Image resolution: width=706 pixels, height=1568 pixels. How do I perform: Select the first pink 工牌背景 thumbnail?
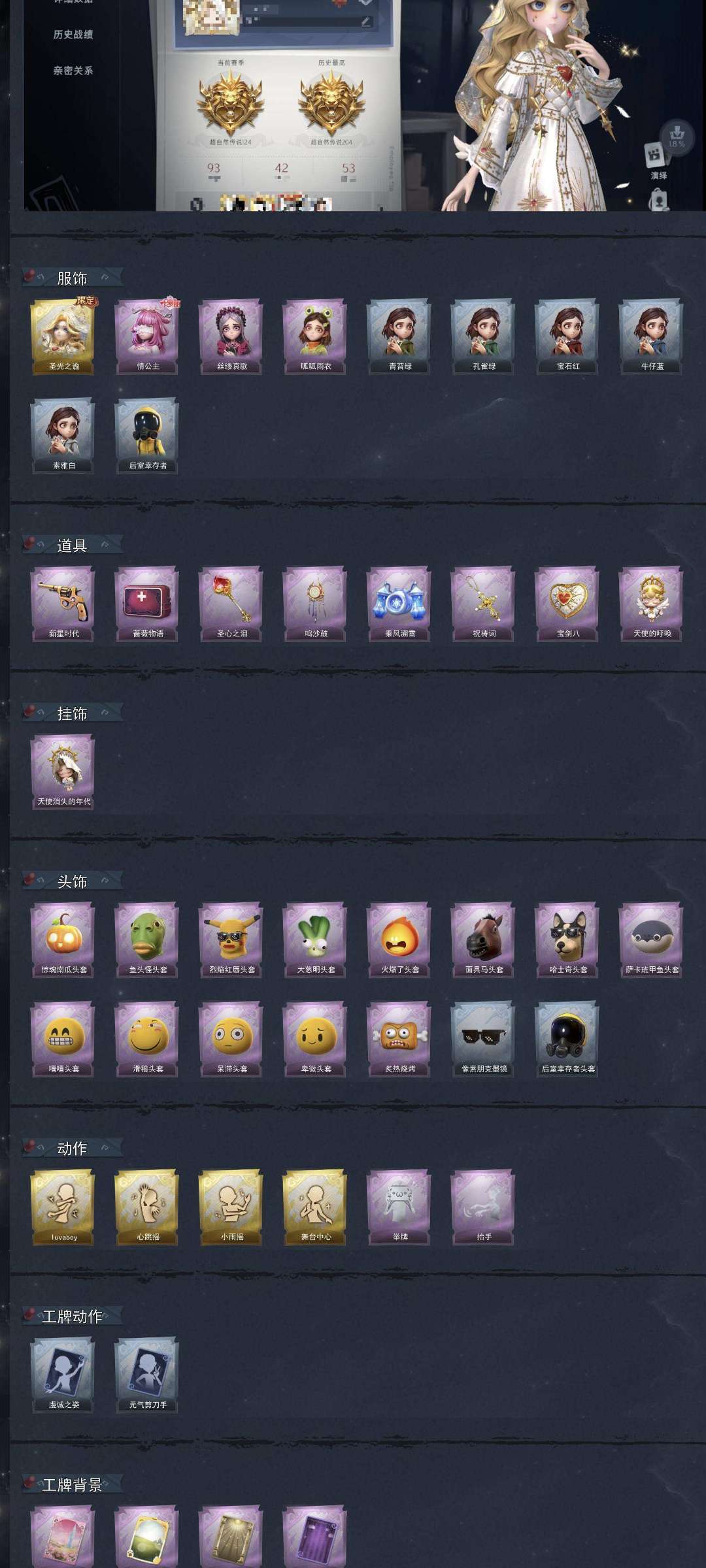(63, 1535)
